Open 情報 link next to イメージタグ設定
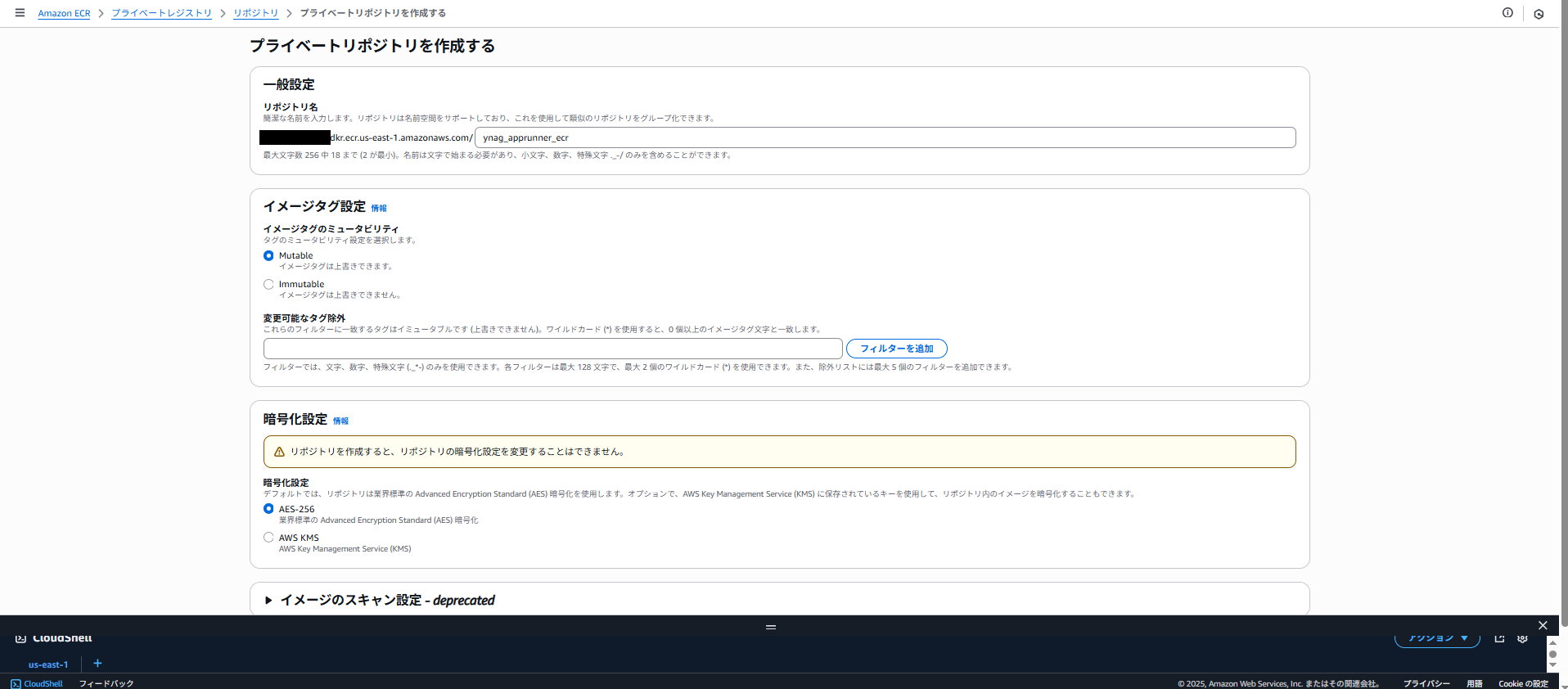The width and height of the screenshot is (1568, 689). (x=379, y=209)
